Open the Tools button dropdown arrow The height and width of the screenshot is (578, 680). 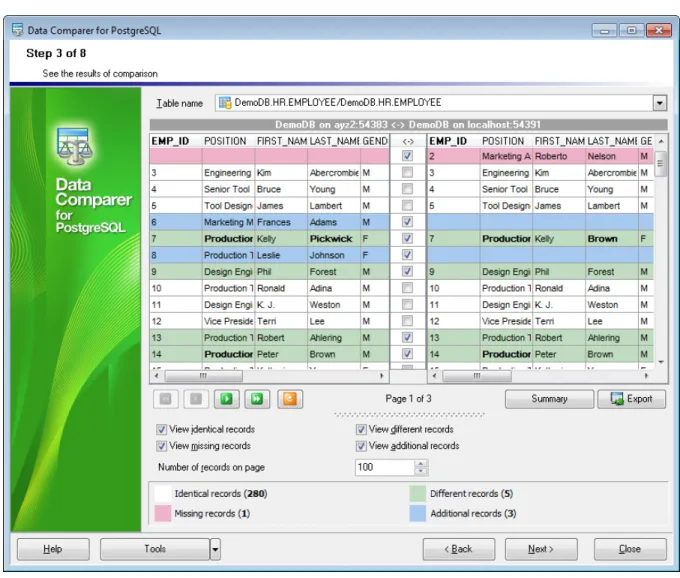pos(215,549)
